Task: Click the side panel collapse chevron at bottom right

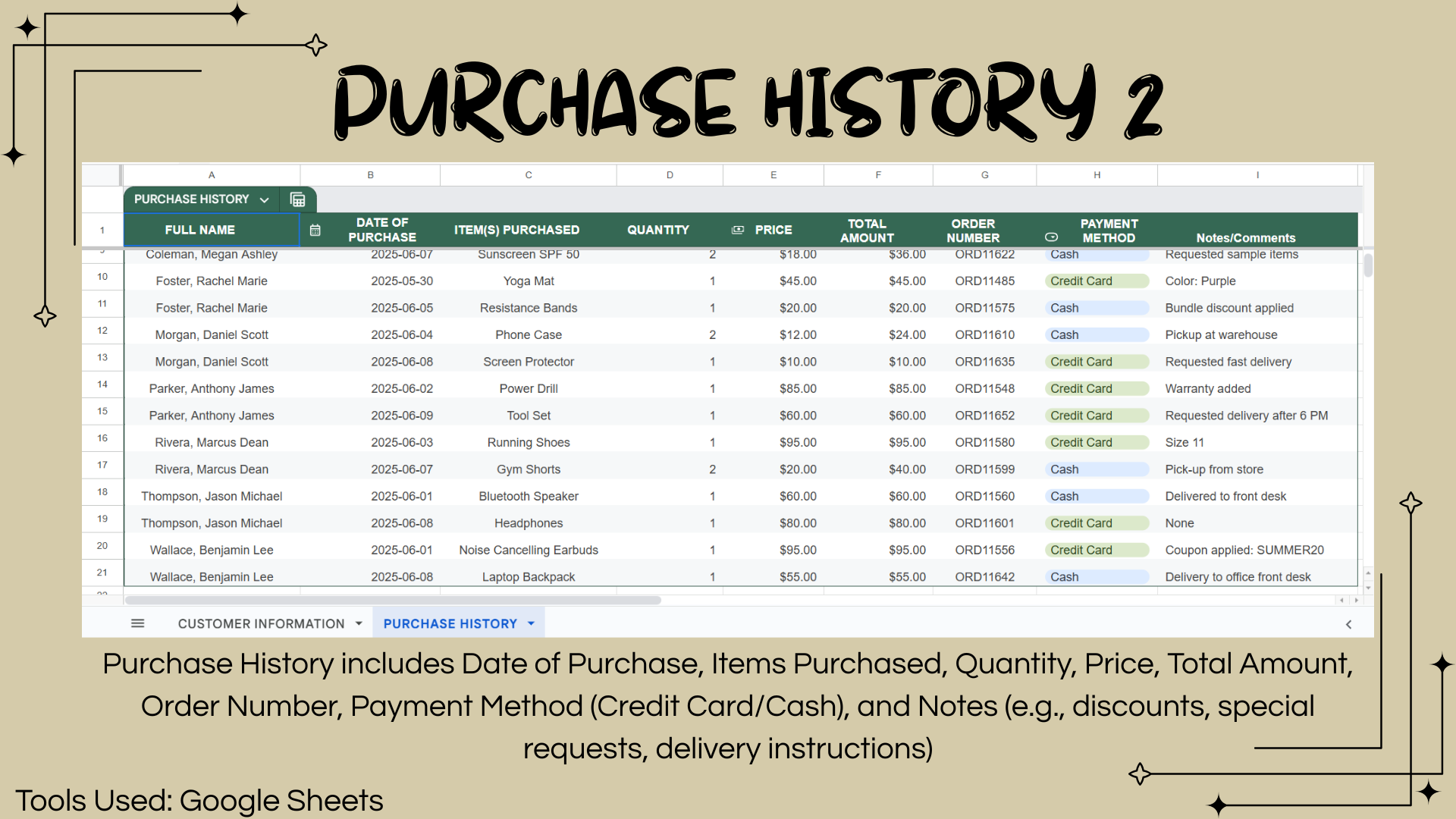Action: 1348,624
